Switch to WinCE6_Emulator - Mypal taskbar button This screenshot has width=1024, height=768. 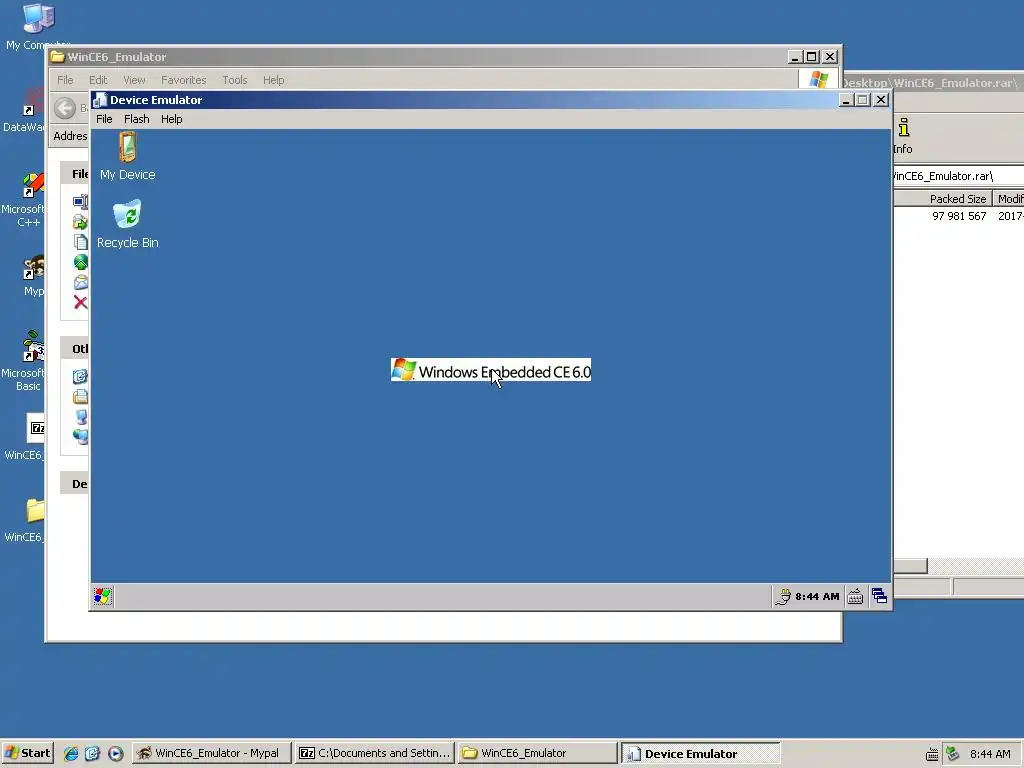210,753
